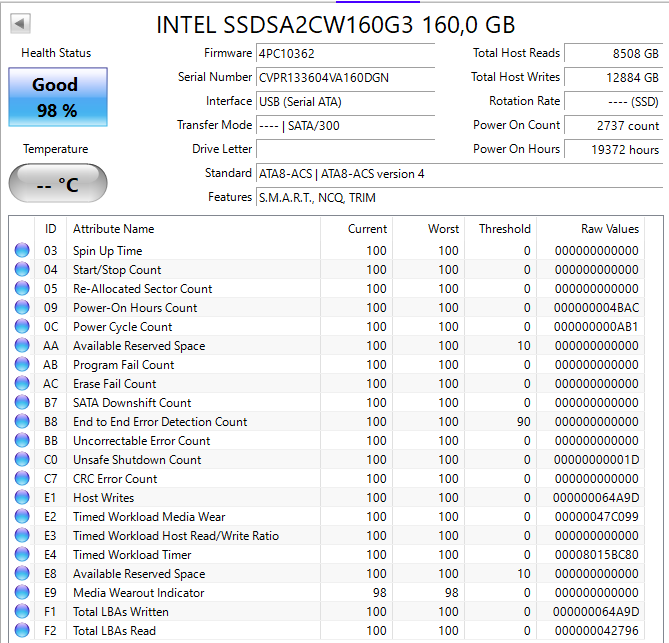The height and width of the screenshot is (643, 669).
Task: Click the Good 98 % health status box
Action: coord(56,97)
